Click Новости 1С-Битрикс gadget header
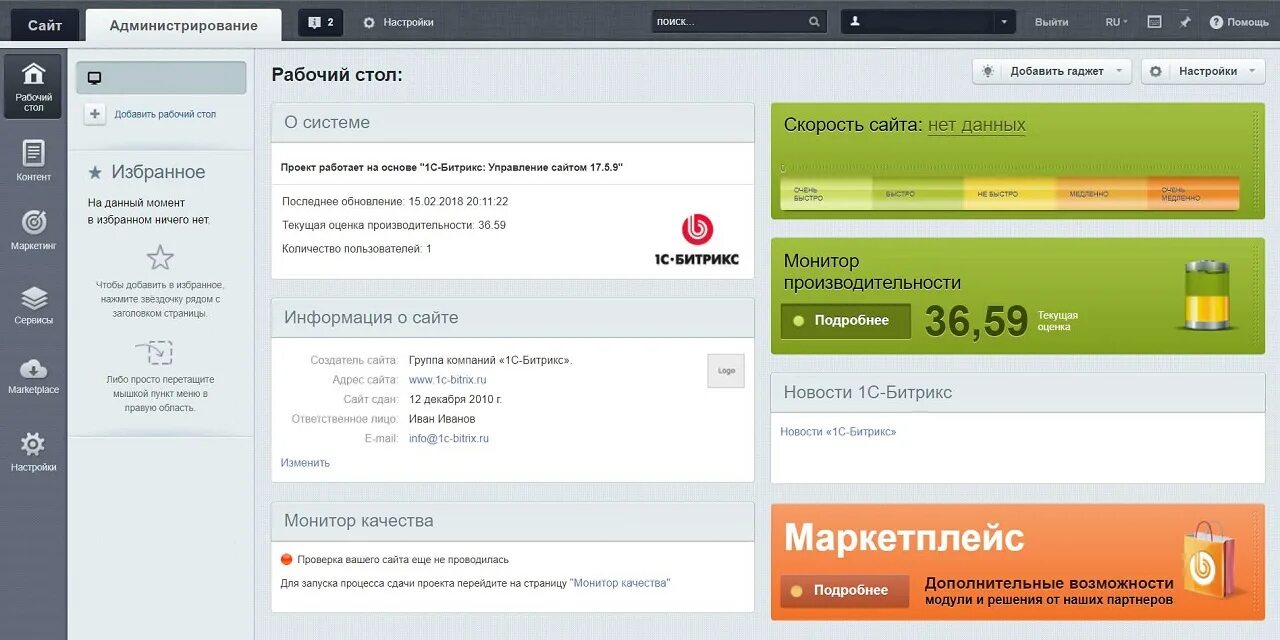Screen dimensions: 1280x640 coord(1017,392)
